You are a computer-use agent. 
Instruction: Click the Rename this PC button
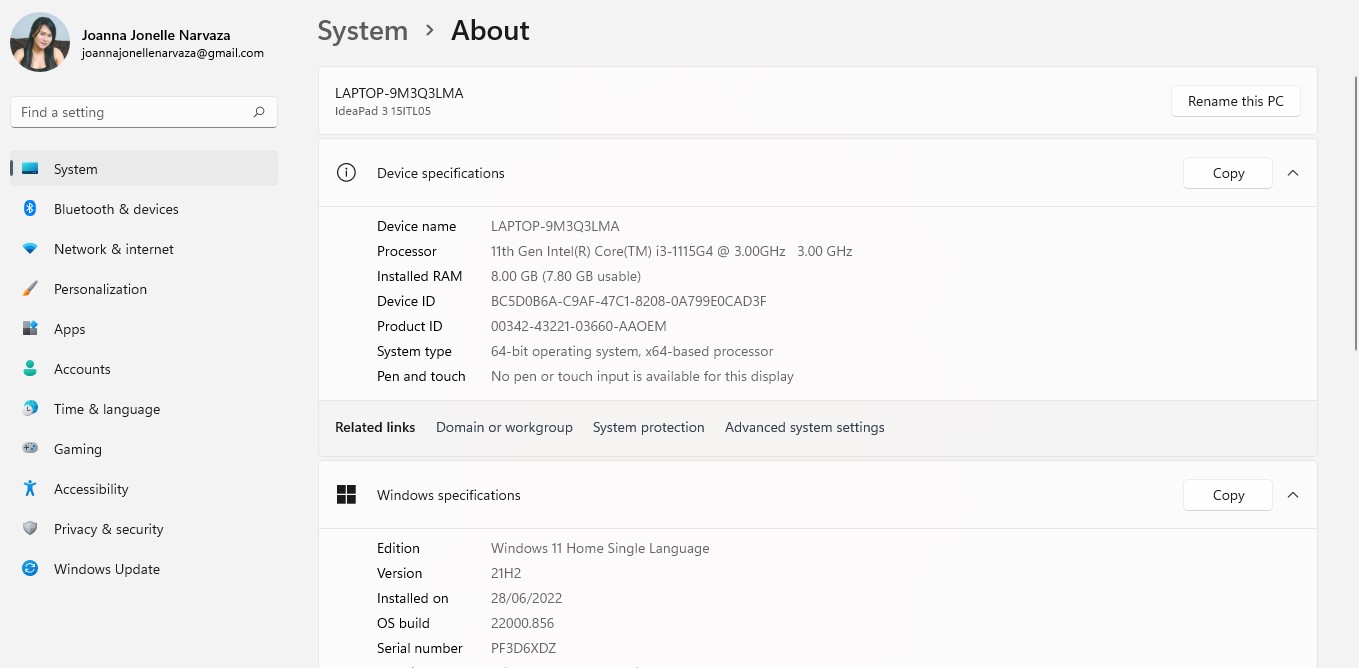point(1235,101)
